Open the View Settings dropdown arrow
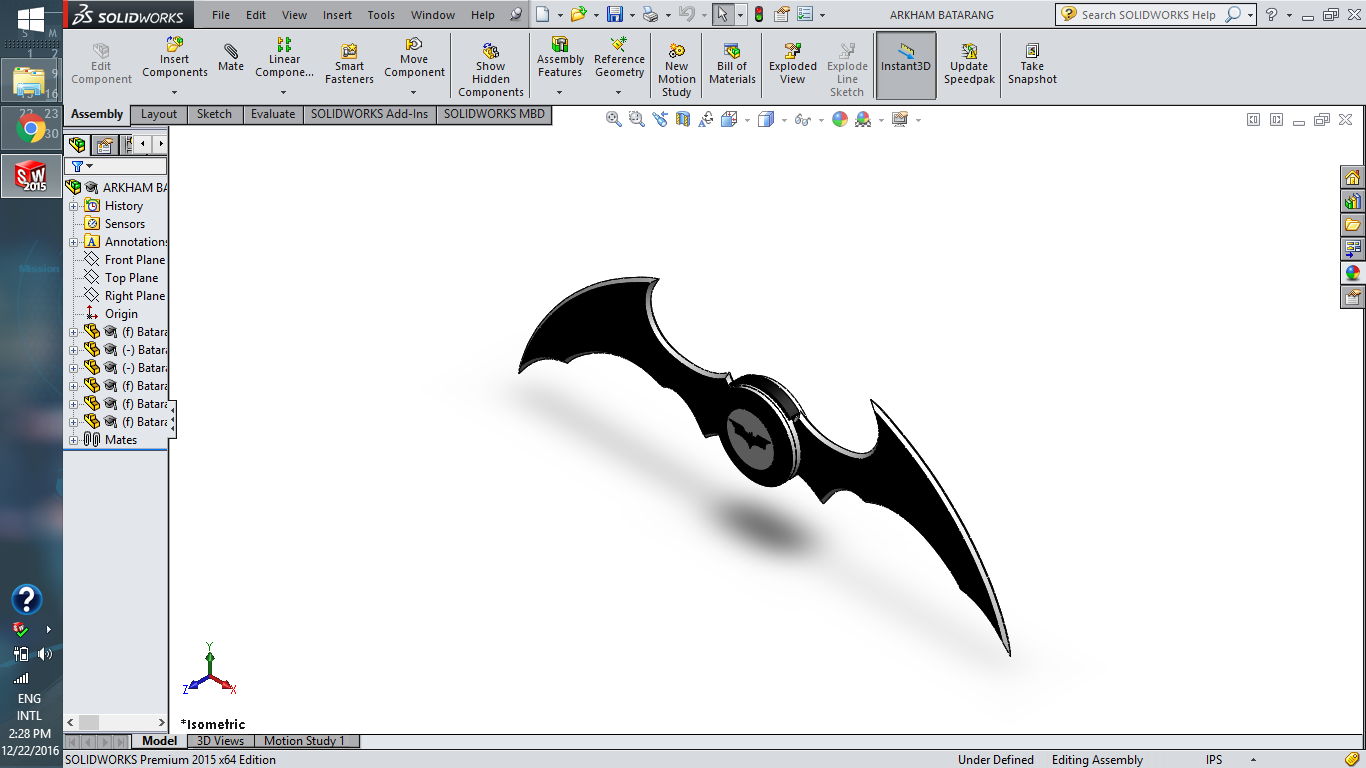The width and height of the screenshot is (1366, 768). (918, 120)
